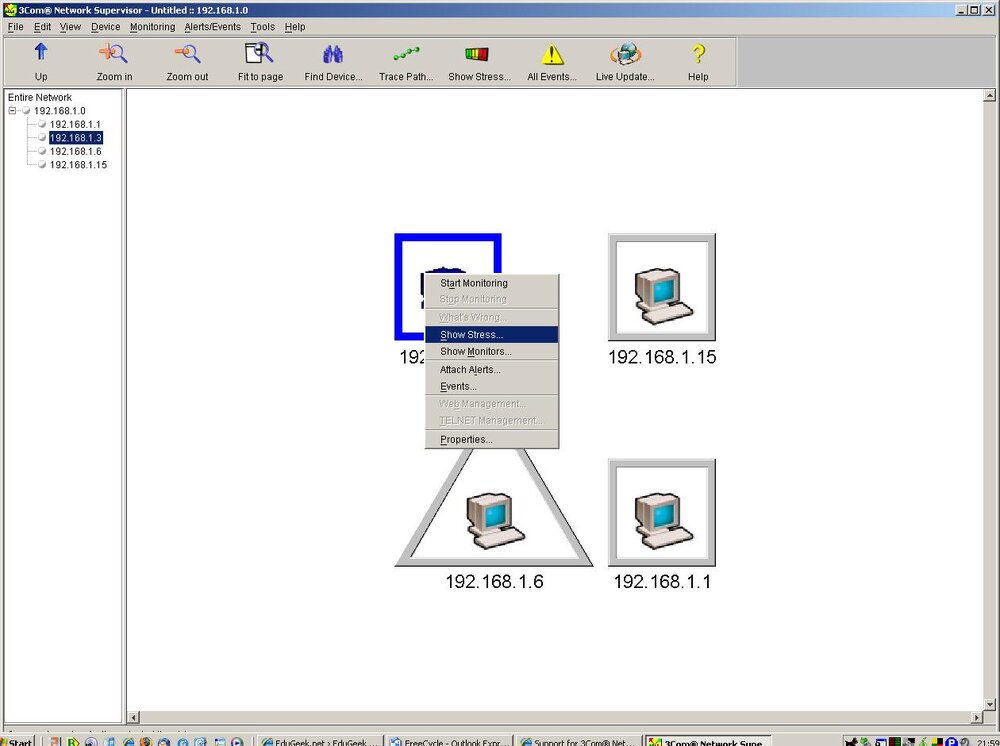Click vertical scrollbar up arrow
Image resolution: width=1000 pixels, height=746 pixels.
pos(989,96)
